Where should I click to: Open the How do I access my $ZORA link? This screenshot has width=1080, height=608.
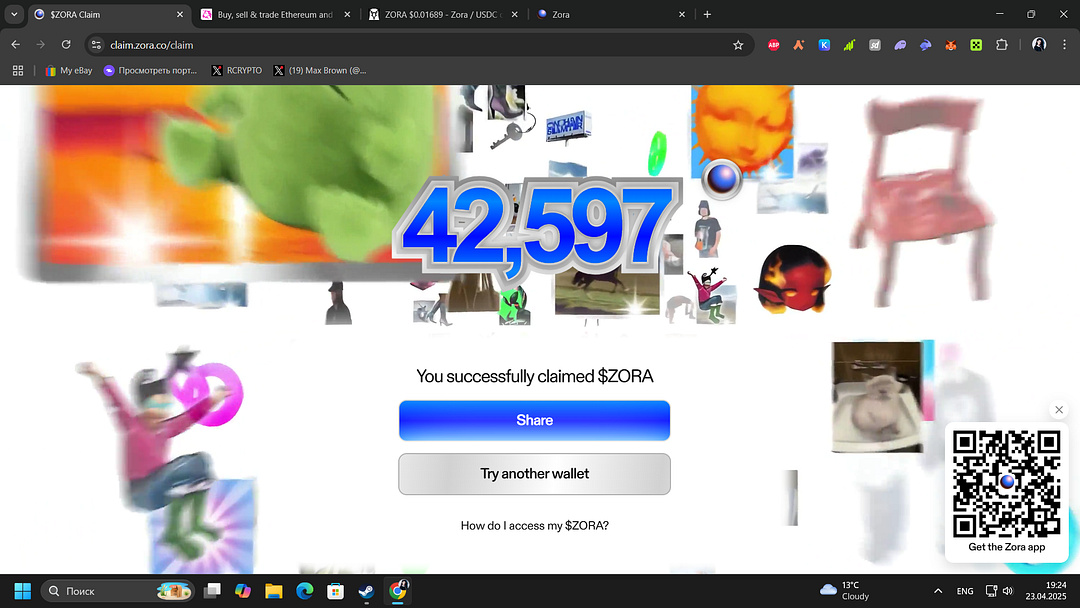pyautogui.click(x=534, y=525)
